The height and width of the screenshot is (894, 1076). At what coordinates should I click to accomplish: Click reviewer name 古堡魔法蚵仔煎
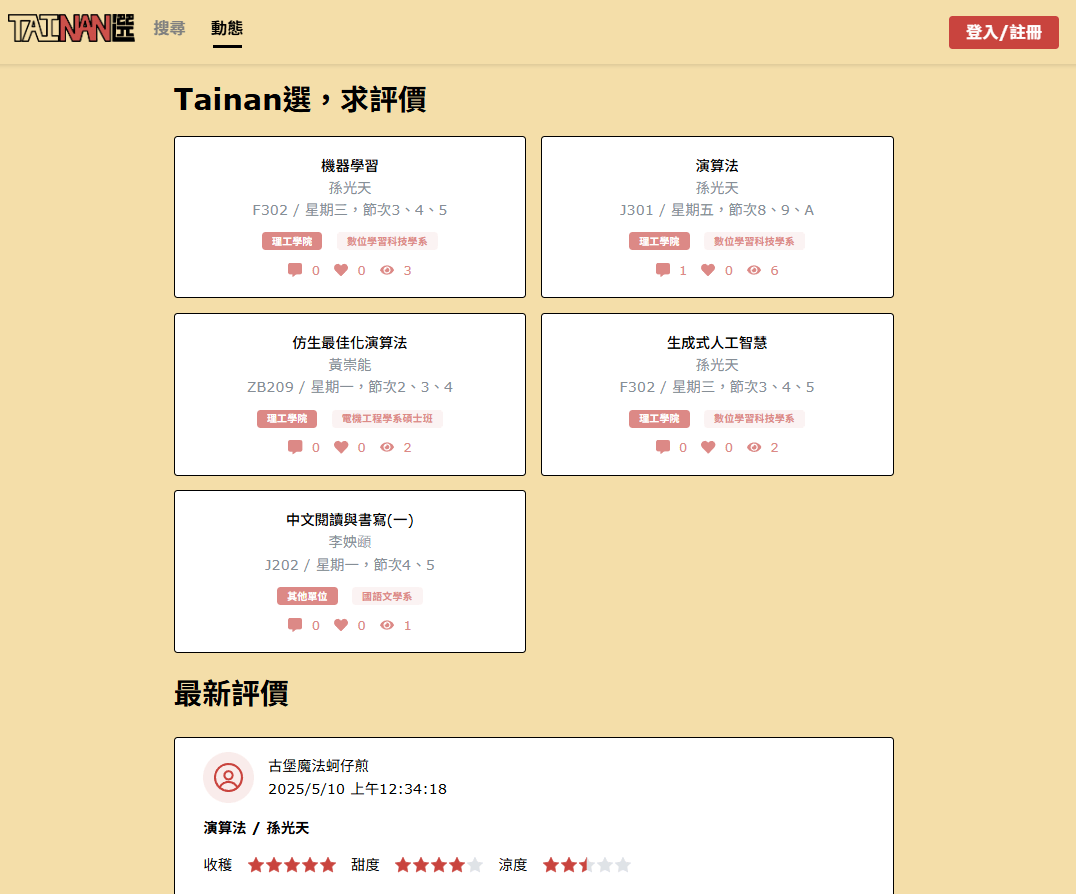coord(318,766)
